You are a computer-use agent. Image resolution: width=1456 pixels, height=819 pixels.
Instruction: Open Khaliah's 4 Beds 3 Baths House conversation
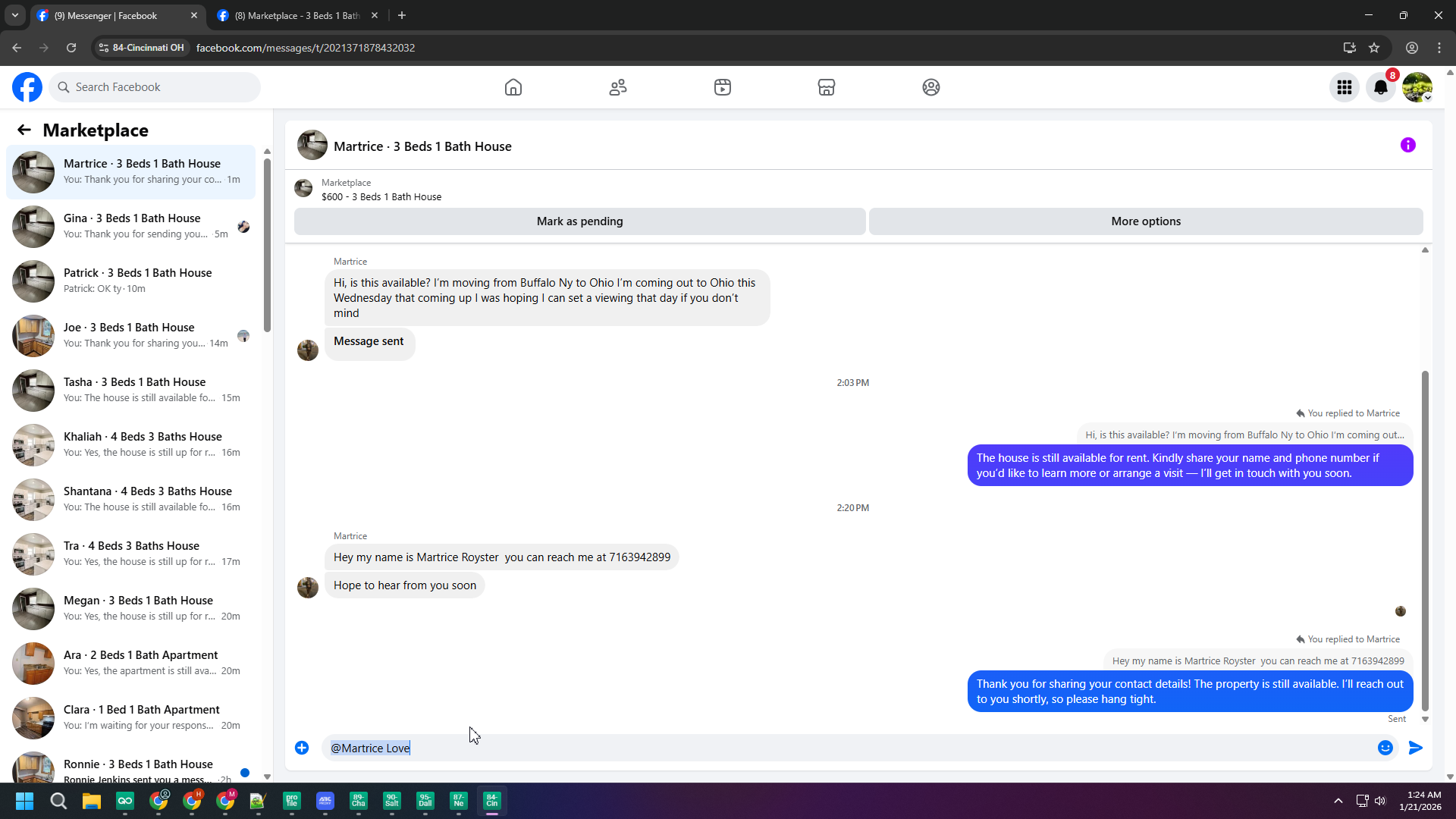click(130, 444)
